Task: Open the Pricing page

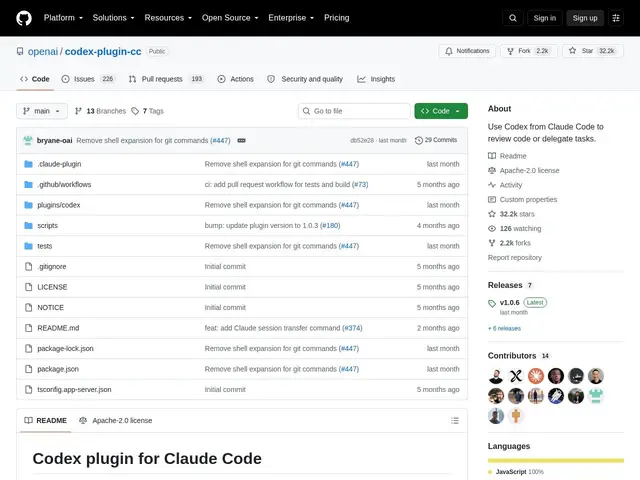Action: [336, 18]
